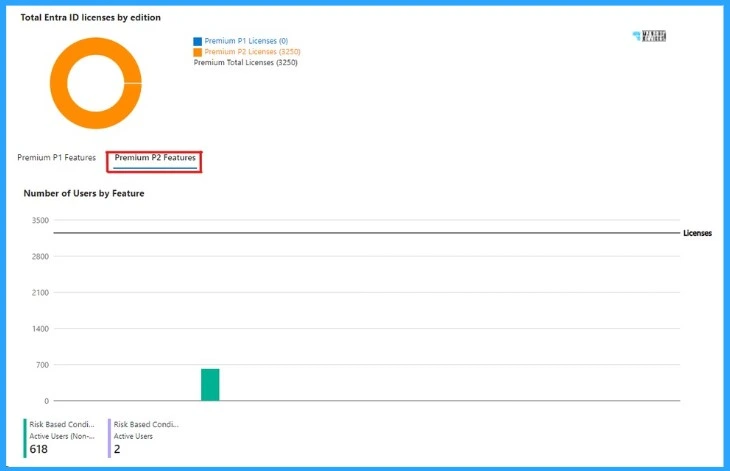Click the Premium P1 Licenses (0) legend link

point(246,41)
